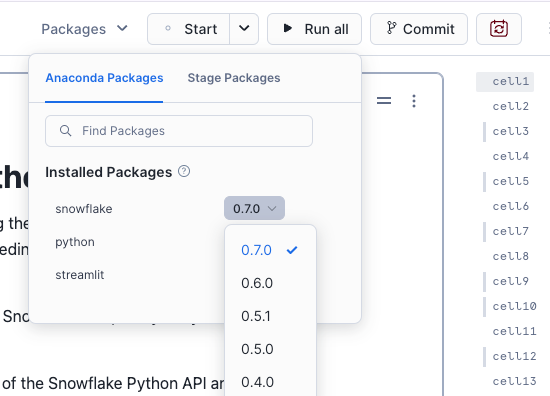Image resolution: width=550 pixels, height=396 pixels.
Task: Jump to cell13 in outline
Action: click(514, 381)
